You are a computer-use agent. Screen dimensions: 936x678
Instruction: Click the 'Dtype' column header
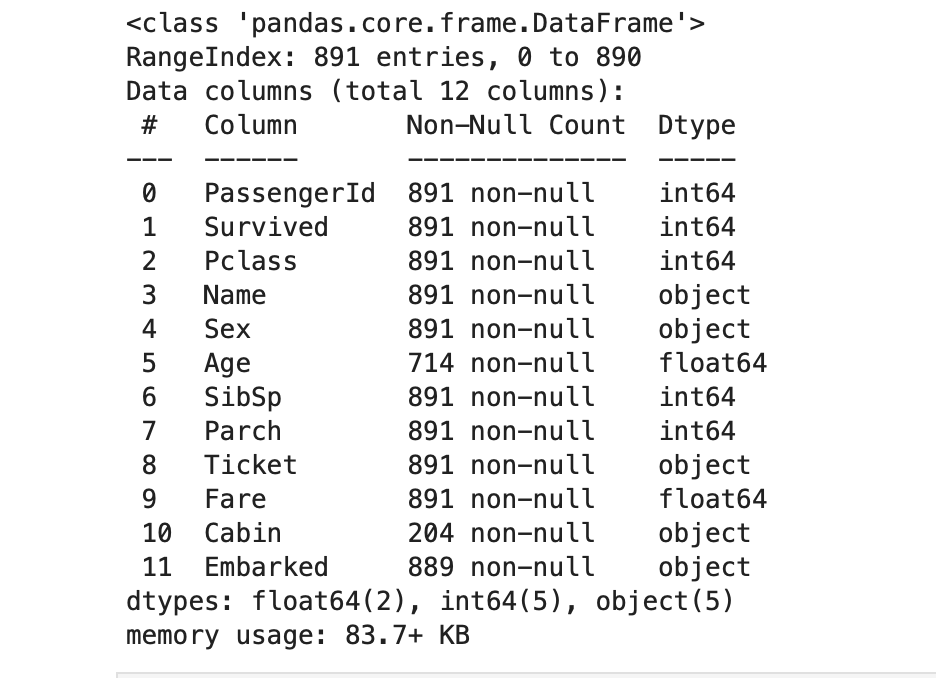(696, 125)
